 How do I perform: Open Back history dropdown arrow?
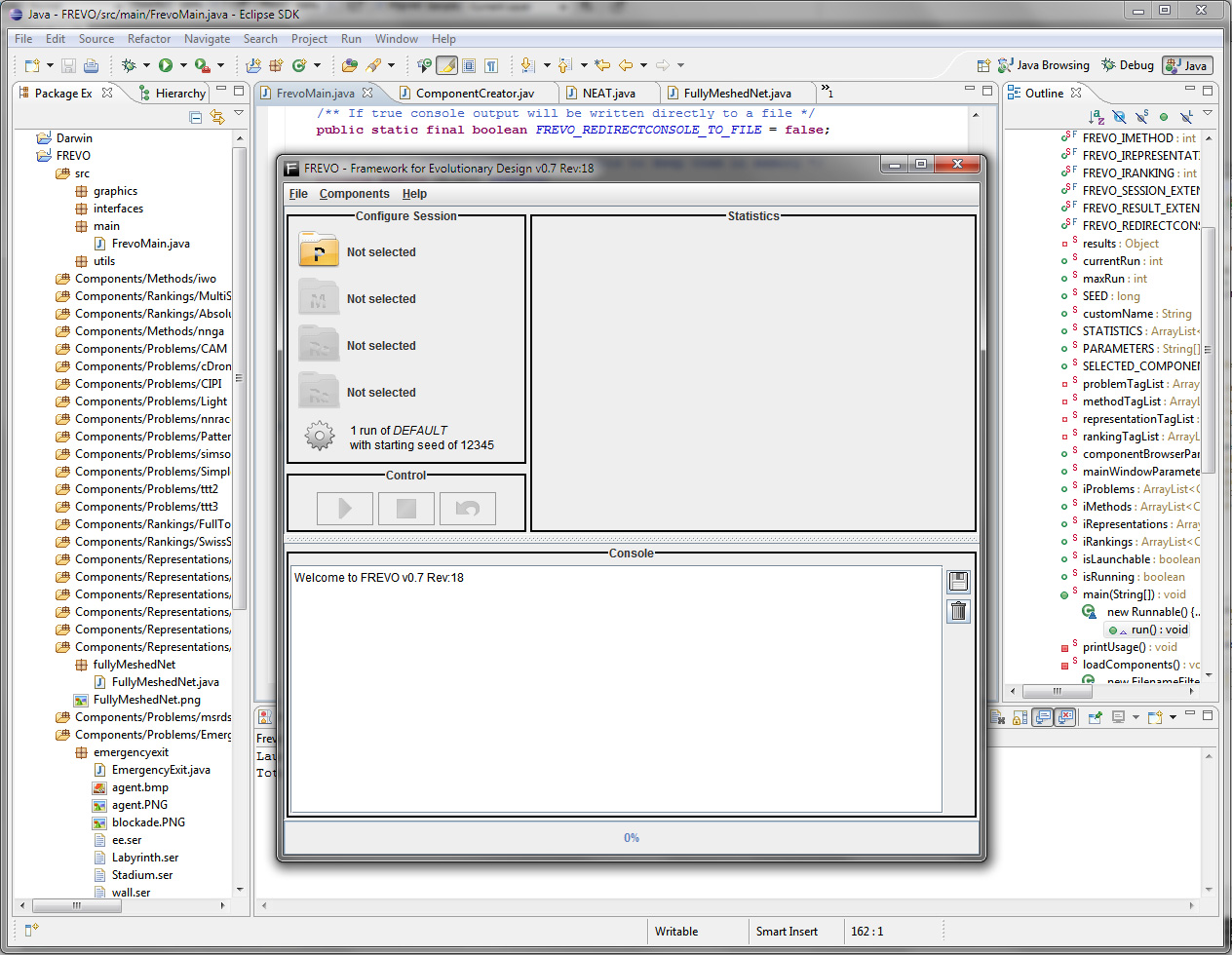click(x=643, y=65)
